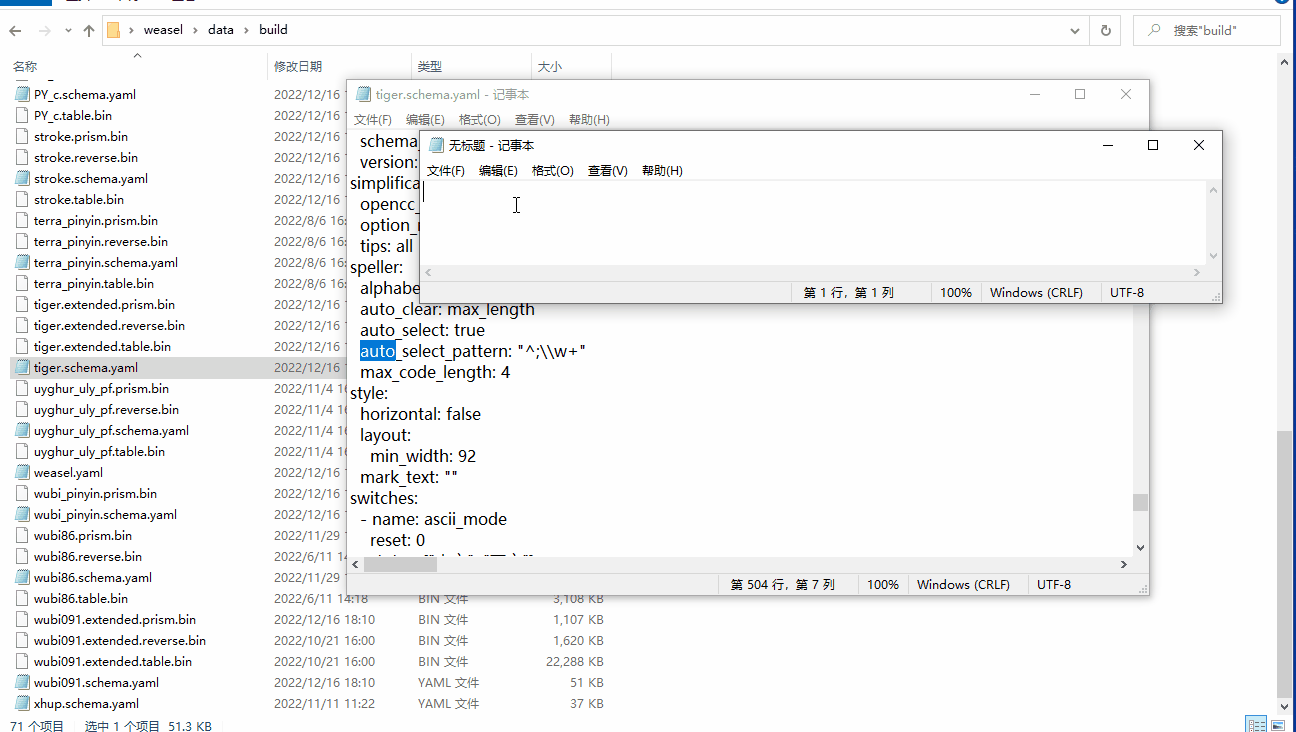Open the recent locations dropdown arrow
Viewport: 1296px width, 732px height.
(67, 30)
